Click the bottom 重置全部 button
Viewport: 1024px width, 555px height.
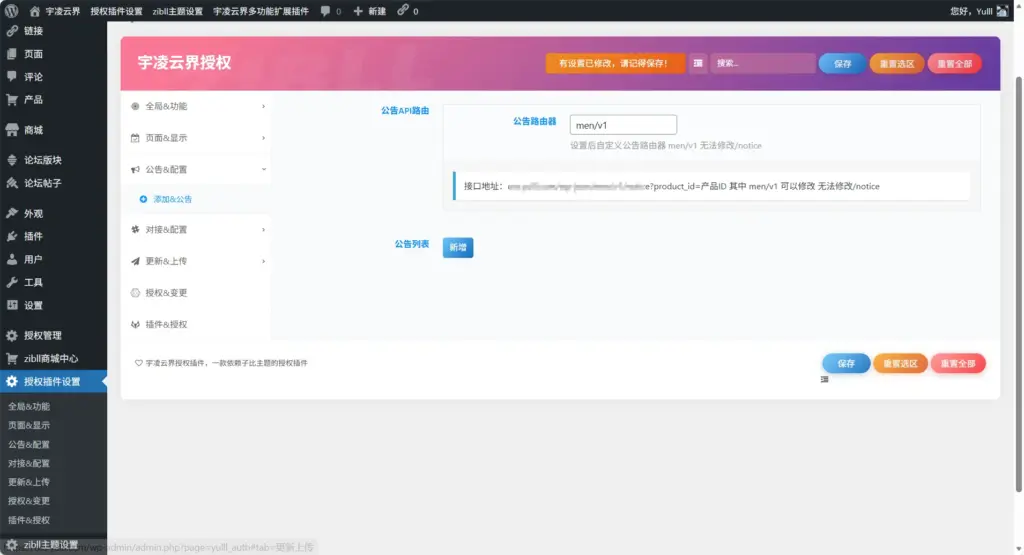point(958,363)
